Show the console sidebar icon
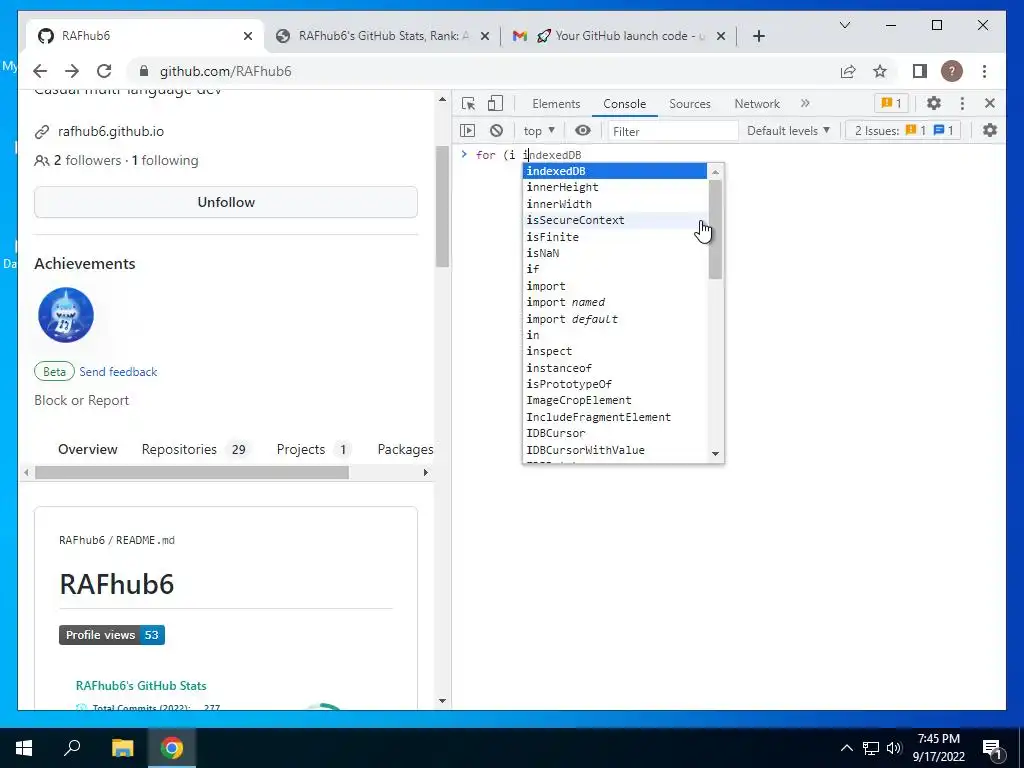The height and width of the screenshot is (768, 1024). pyautogui.click(x=468, y=131)
